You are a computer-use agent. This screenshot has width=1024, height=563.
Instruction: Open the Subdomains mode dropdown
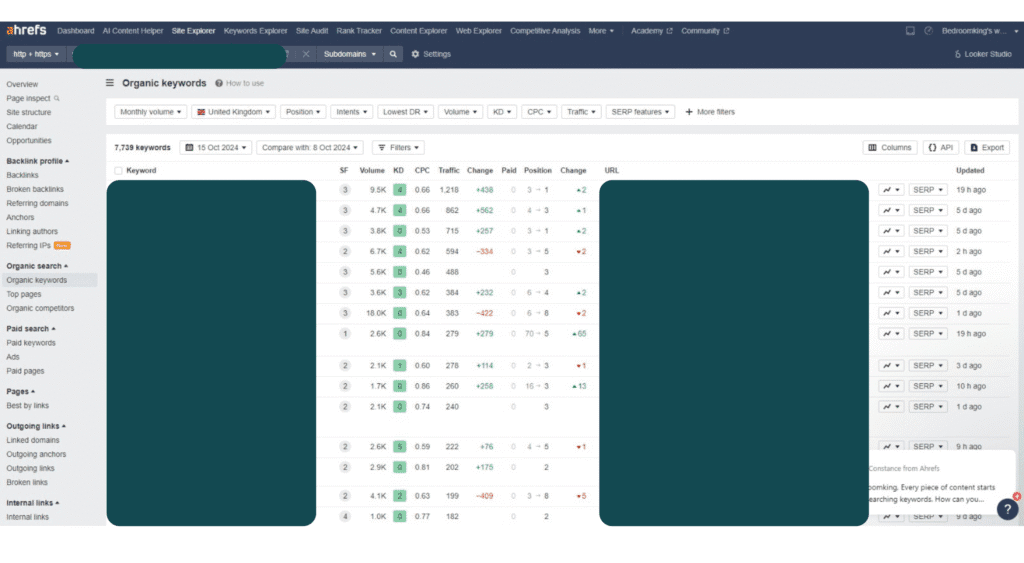pos(350,54)
